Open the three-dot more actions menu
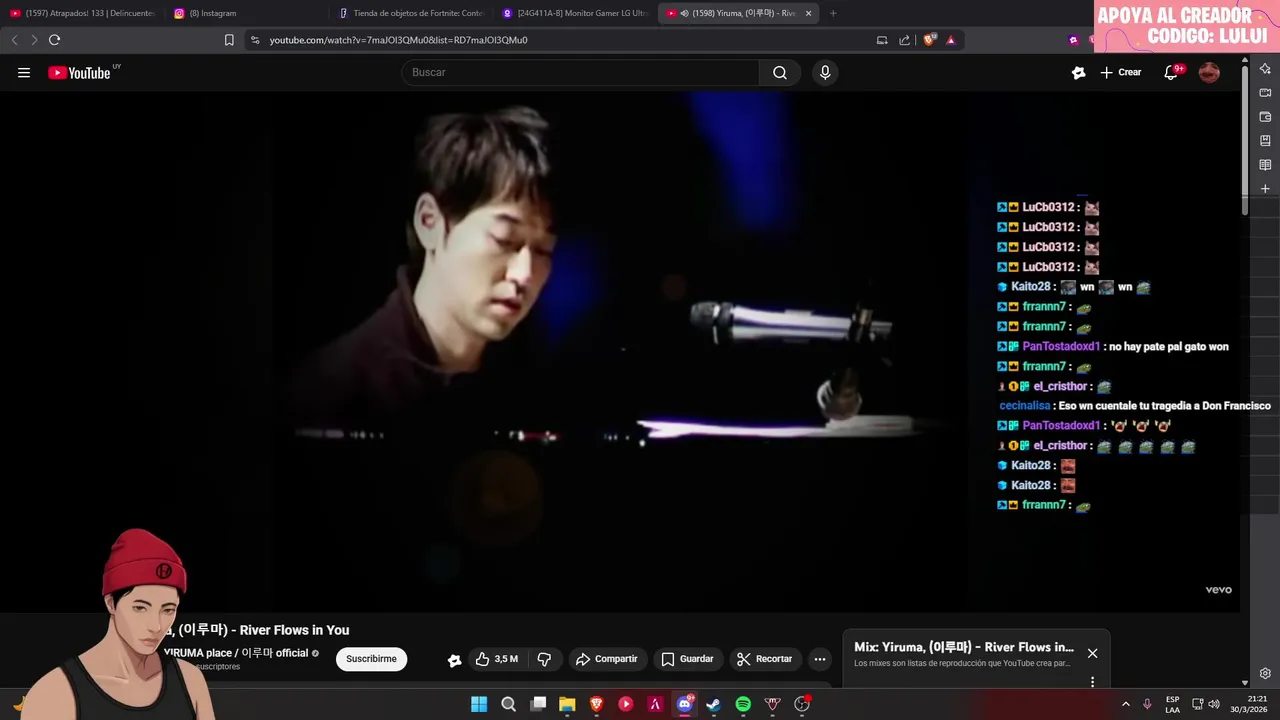Screen dimensions: 1280x720 coord(820,659)
